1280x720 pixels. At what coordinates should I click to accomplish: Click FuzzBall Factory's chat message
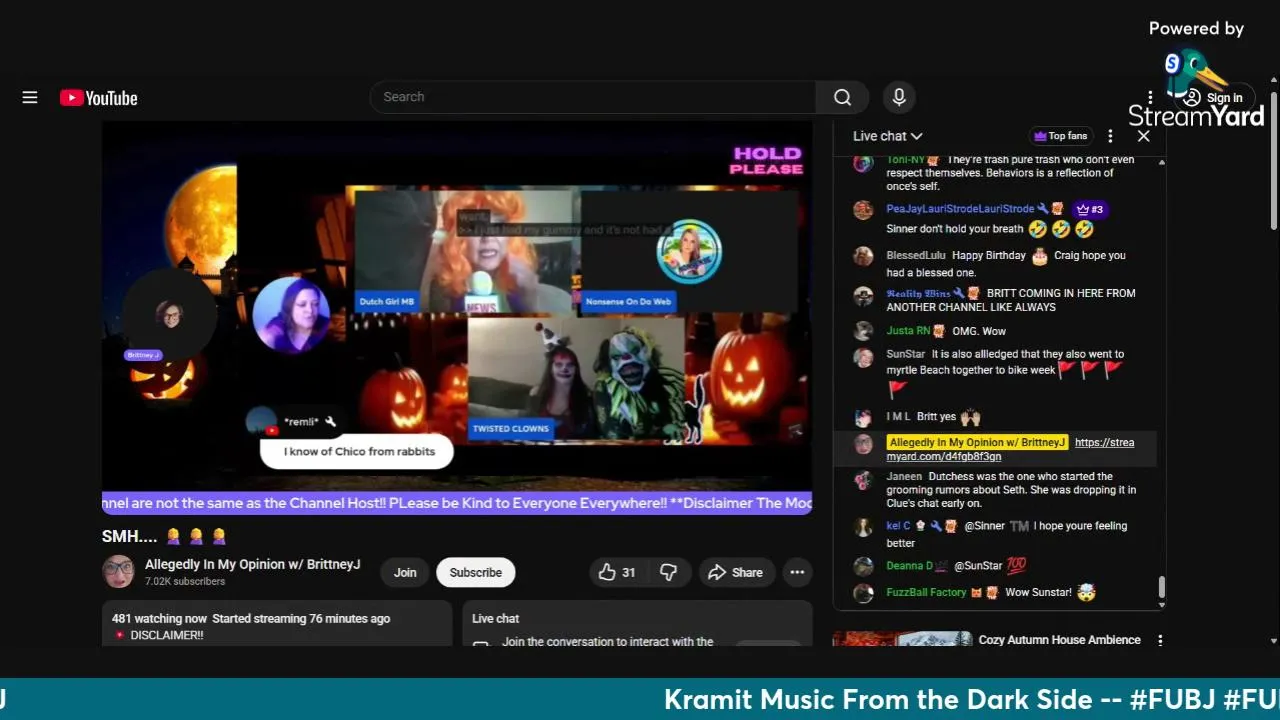(998, 592)
